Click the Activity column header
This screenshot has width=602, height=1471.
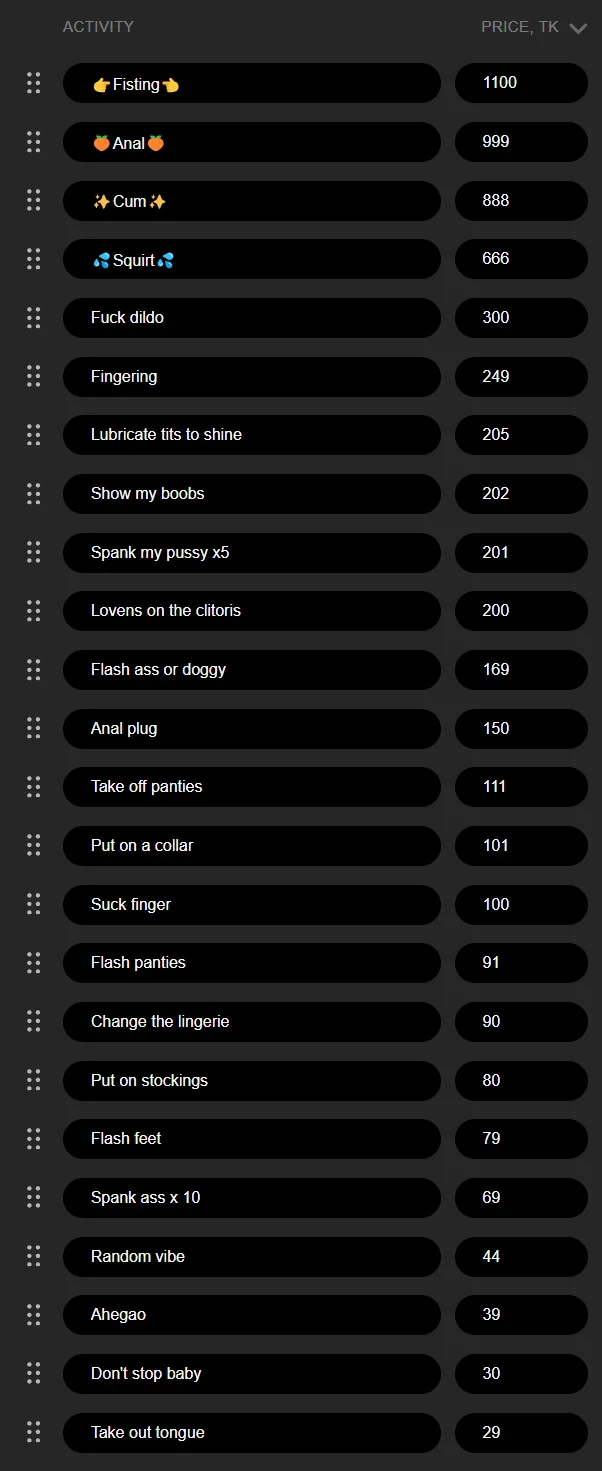tap(98, 27)
